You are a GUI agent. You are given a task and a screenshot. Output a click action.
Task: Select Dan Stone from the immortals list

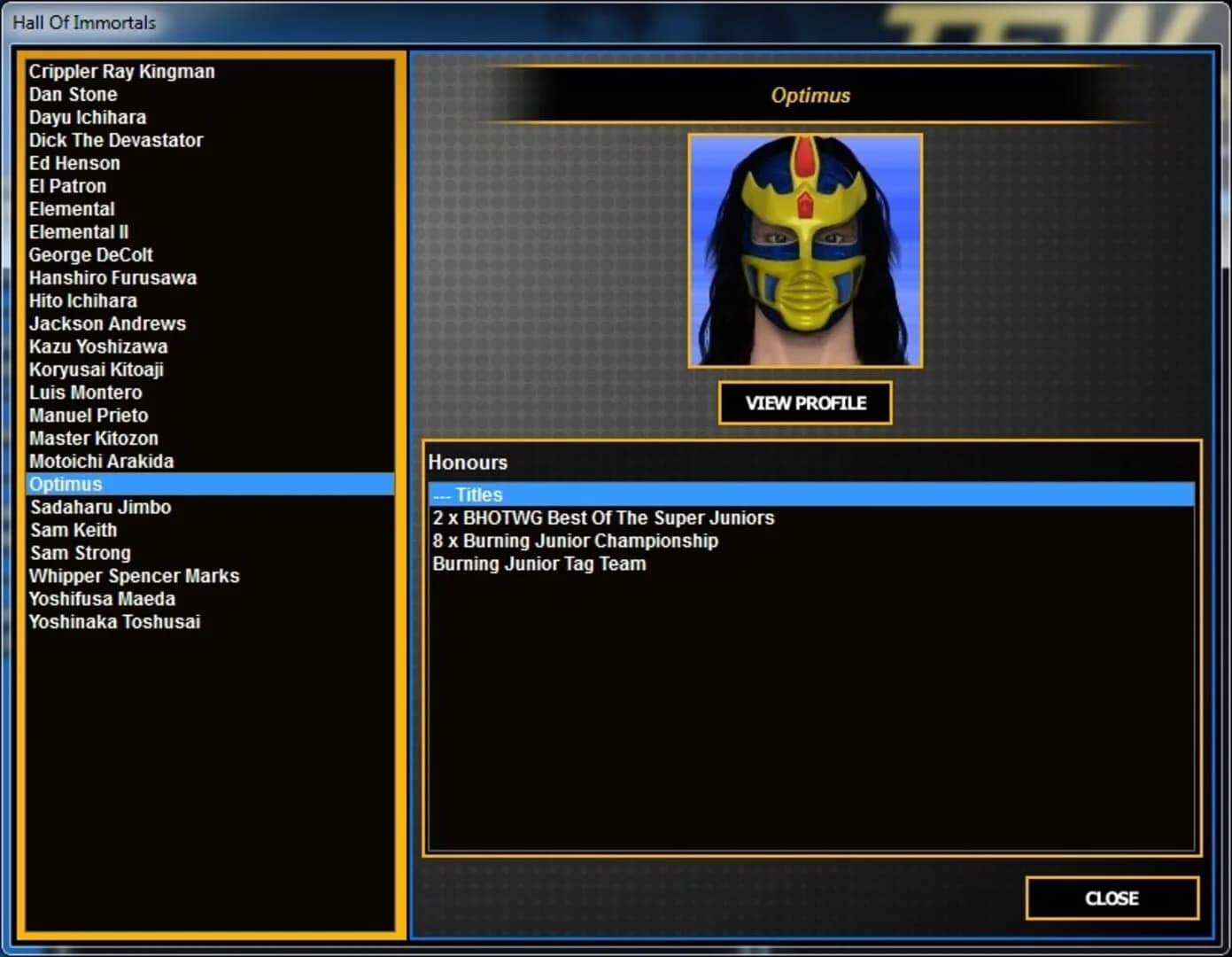[x=73, y=94]
